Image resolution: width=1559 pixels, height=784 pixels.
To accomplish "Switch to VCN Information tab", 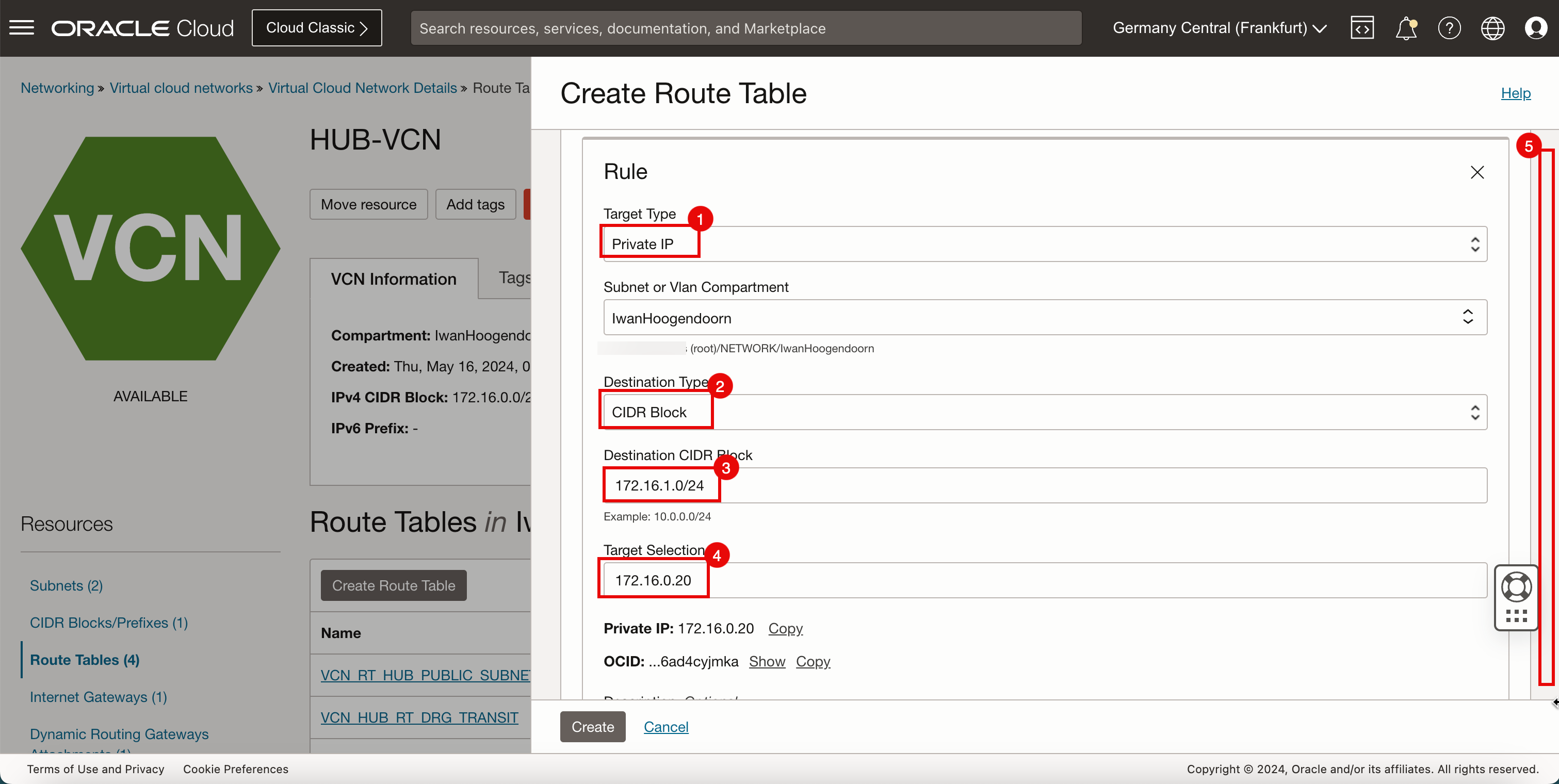I will [394, 279].
